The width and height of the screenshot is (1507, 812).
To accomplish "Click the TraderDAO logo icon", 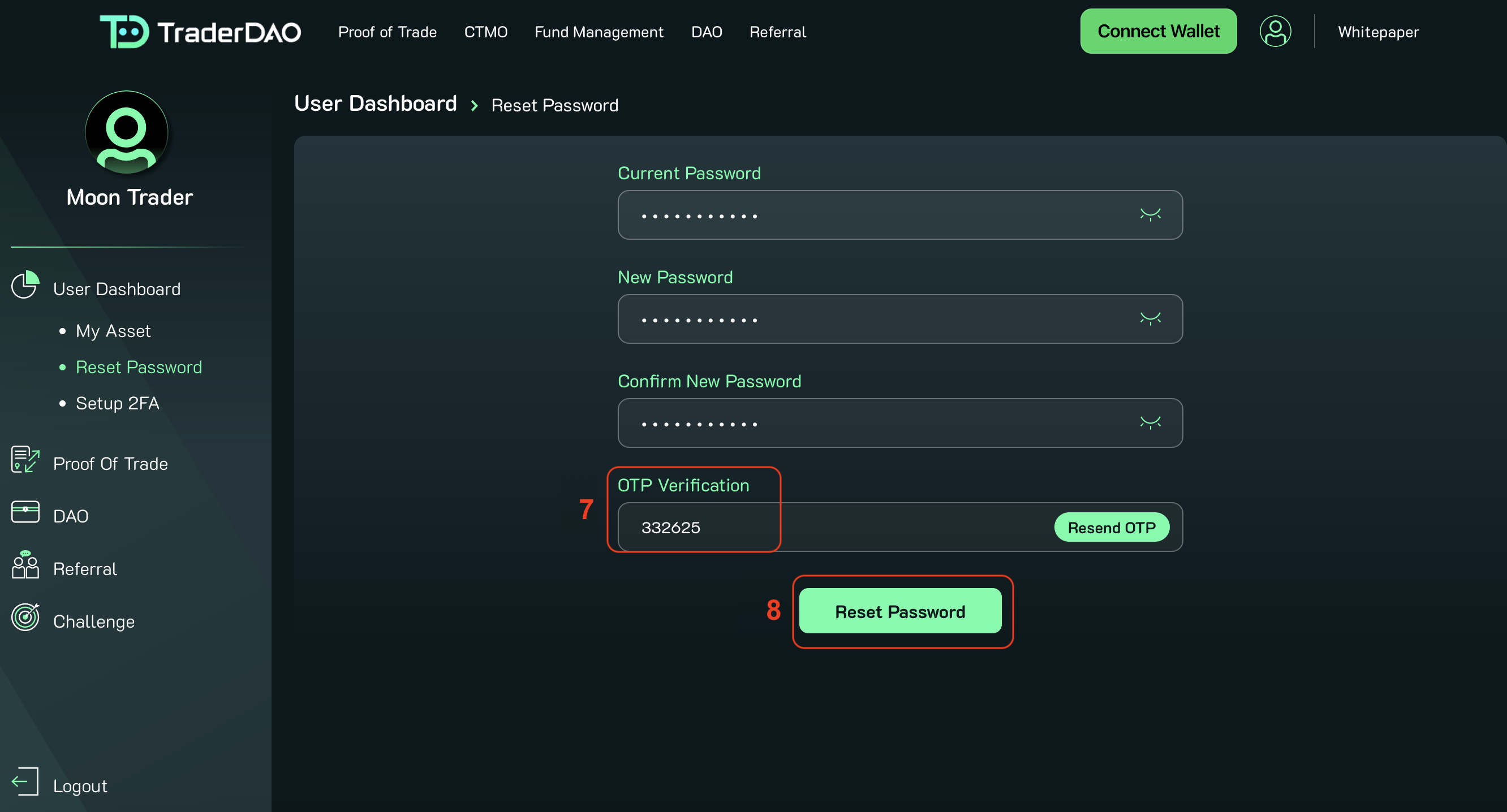I will tap(124, 32).
